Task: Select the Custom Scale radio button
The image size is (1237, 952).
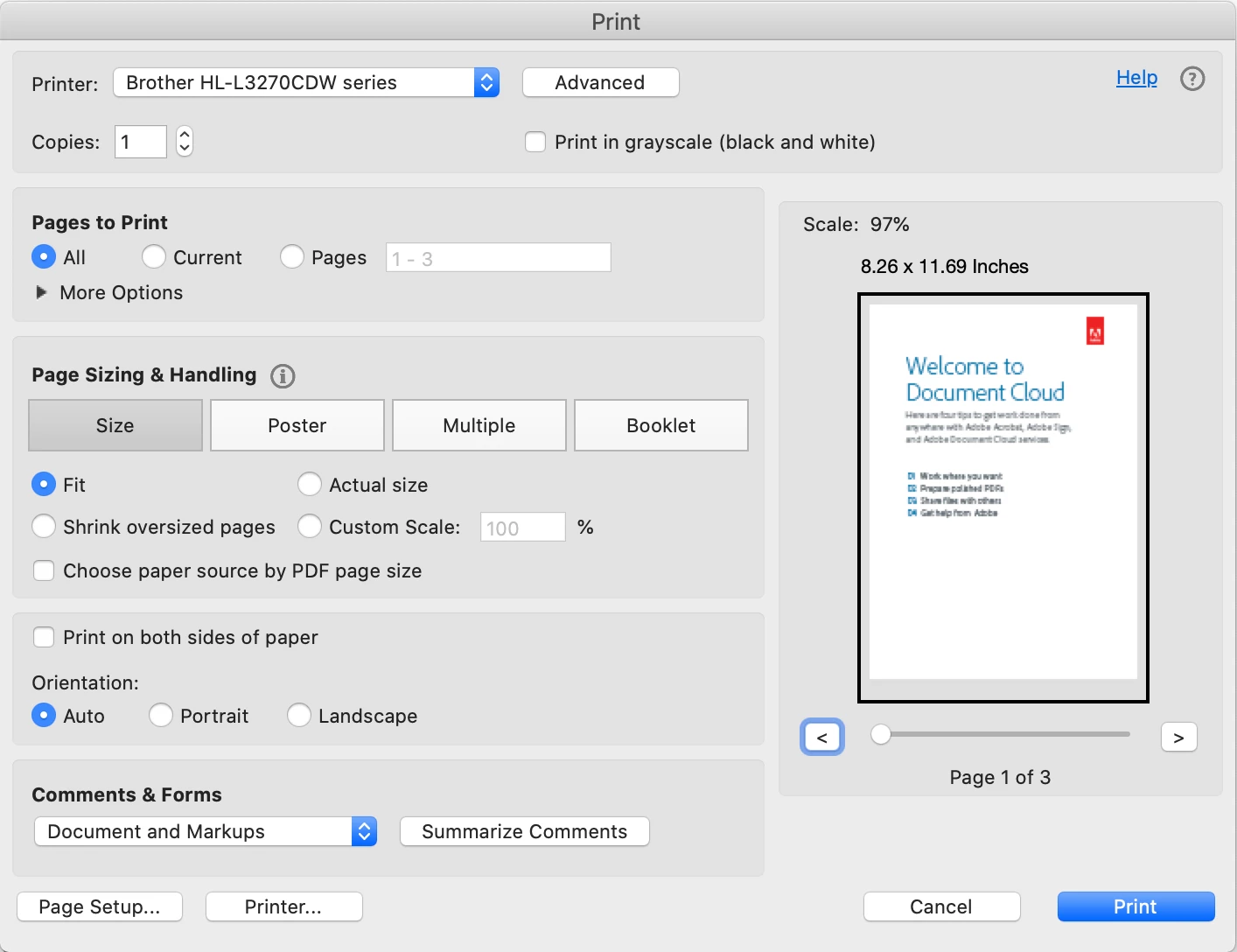Action: 310,526
